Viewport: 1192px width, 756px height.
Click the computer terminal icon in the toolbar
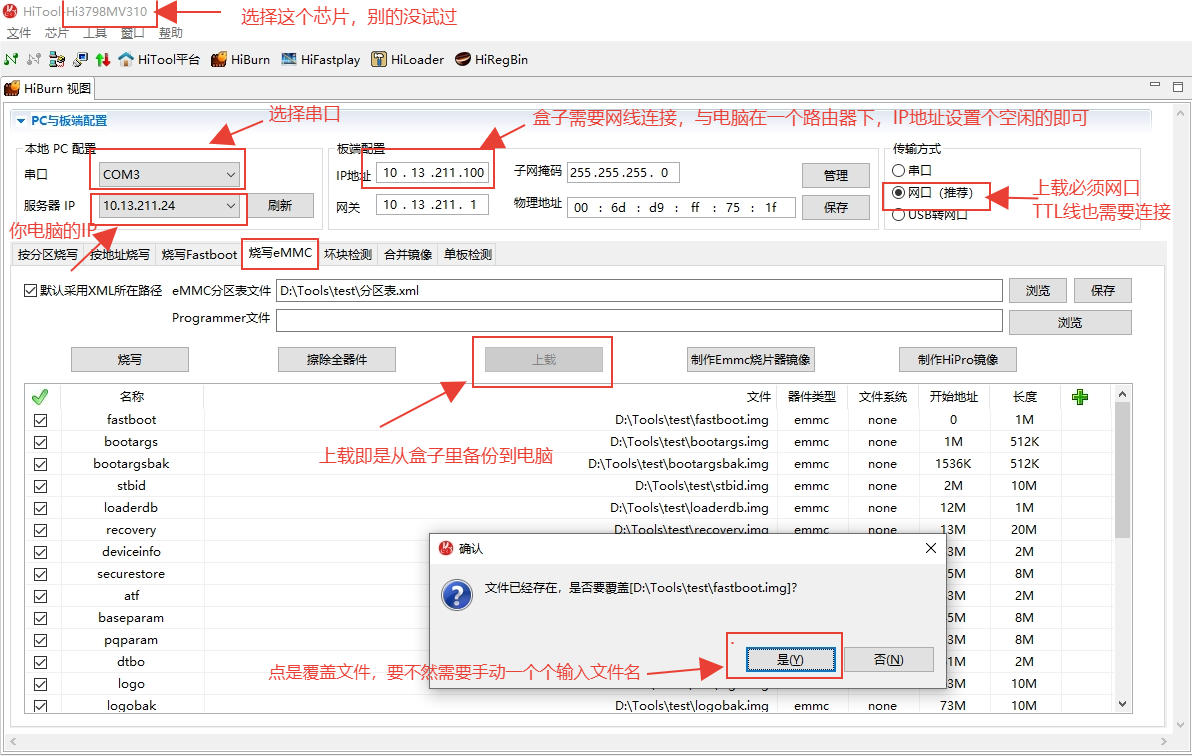[80, 59]
